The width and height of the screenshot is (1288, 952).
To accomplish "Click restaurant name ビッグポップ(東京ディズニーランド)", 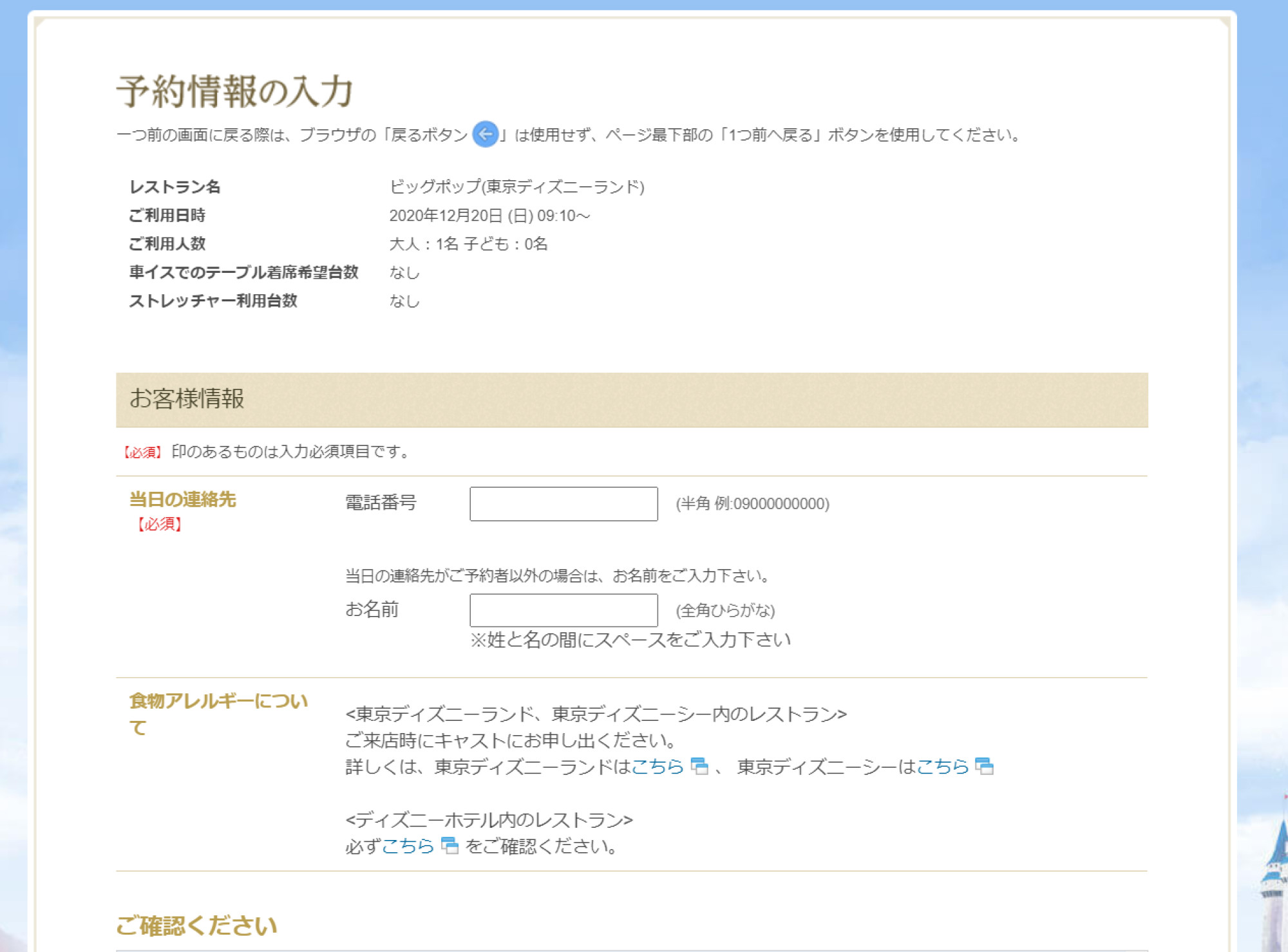I will (516, 187).
